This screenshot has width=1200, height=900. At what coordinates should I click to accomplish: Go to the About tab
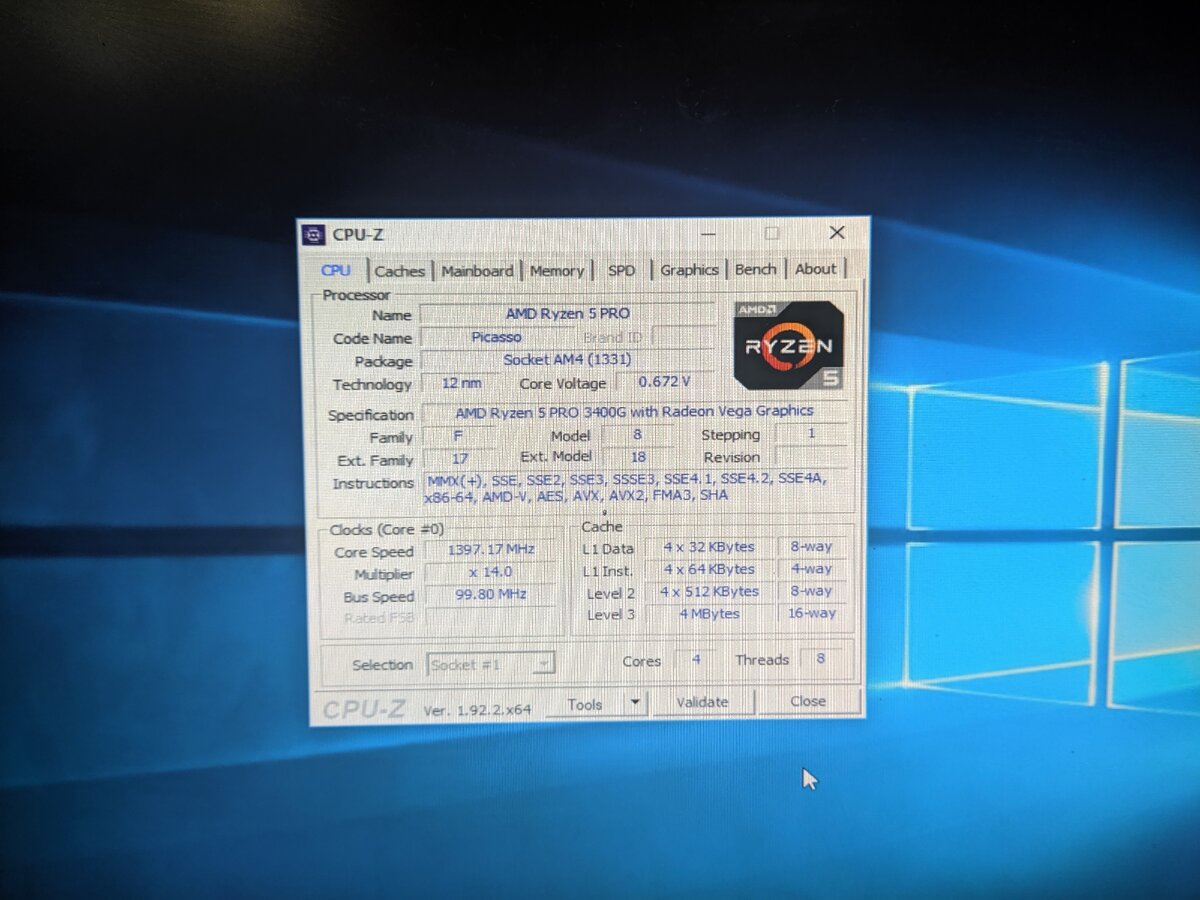pyautogui.click(x=816, y=269)
